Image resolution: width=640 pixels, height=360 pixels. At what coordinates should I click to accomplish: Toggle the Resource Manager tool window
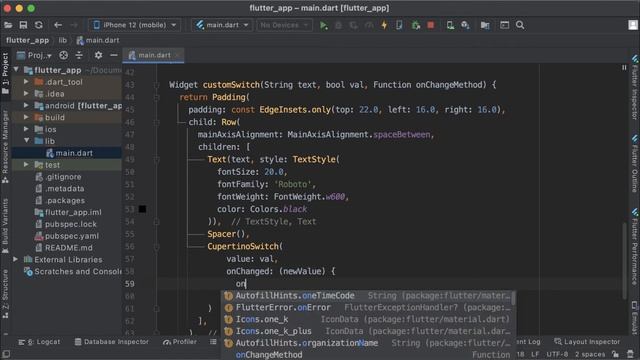click(5, 146)
